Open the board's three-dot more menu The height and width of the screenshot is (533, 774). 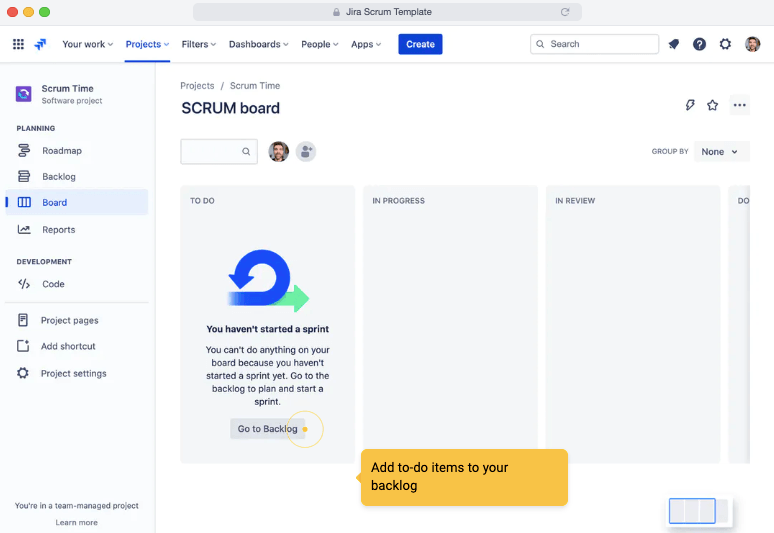739,105
